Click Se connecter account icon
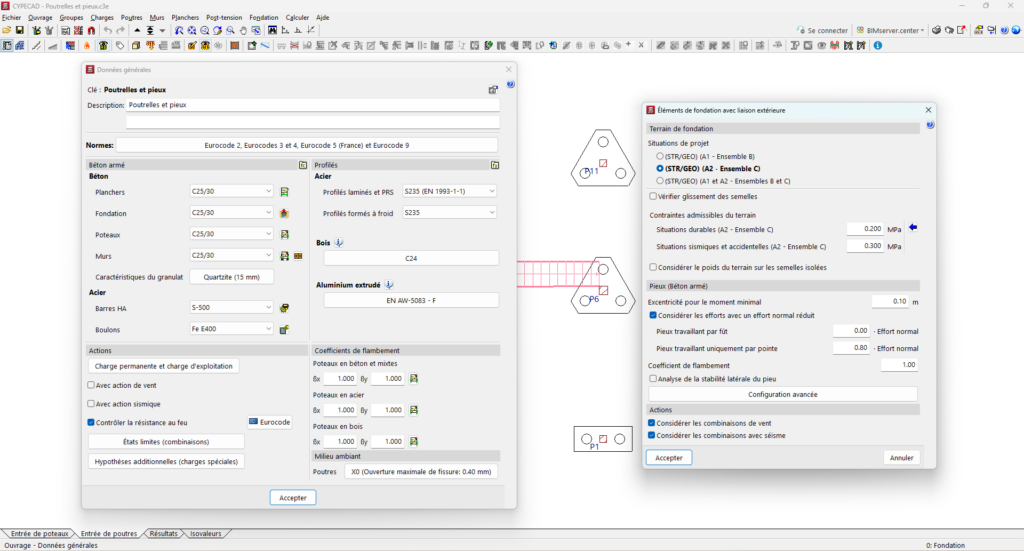Viewport: 1024px width, 551px height. [x=801, y=30]
